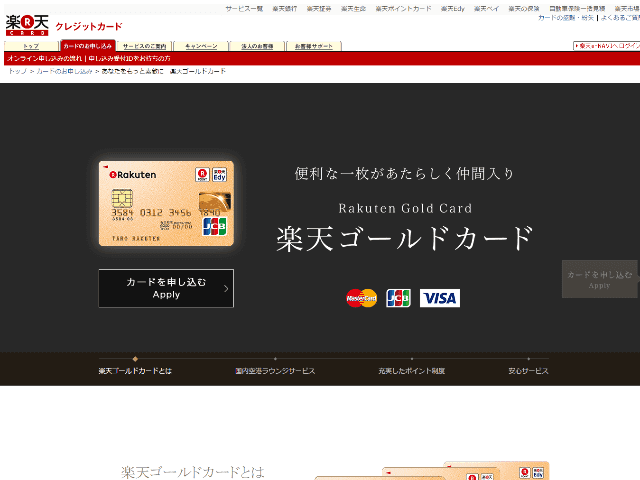Open the 楽天ポイントカード link

[403, 8]
